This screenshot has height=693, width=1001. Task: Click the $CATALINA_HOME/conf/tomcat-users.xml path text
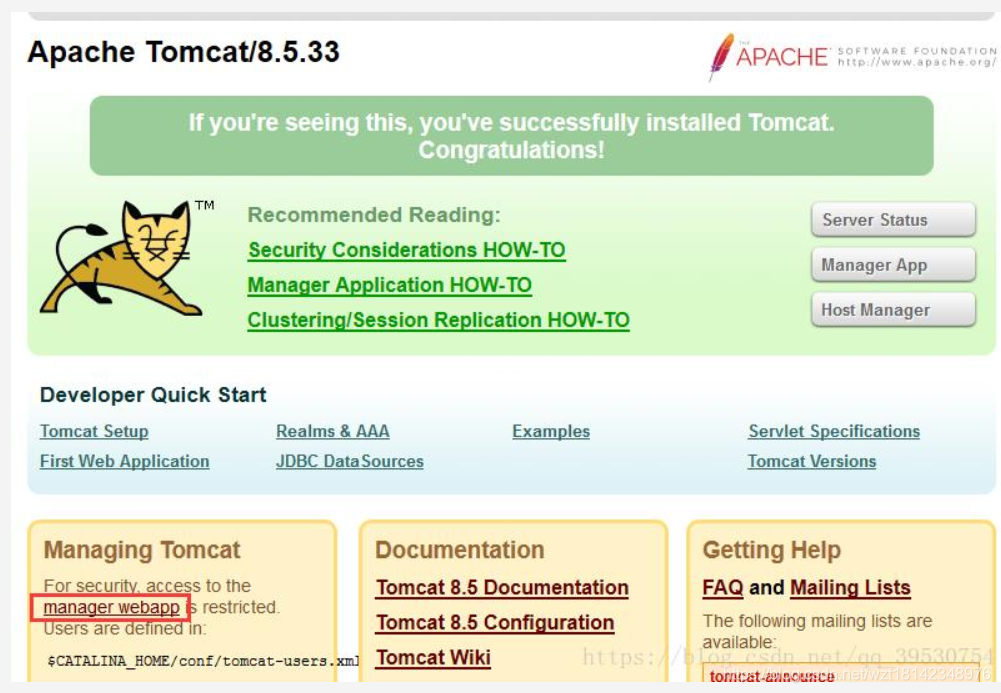click(x=204, y=661)
